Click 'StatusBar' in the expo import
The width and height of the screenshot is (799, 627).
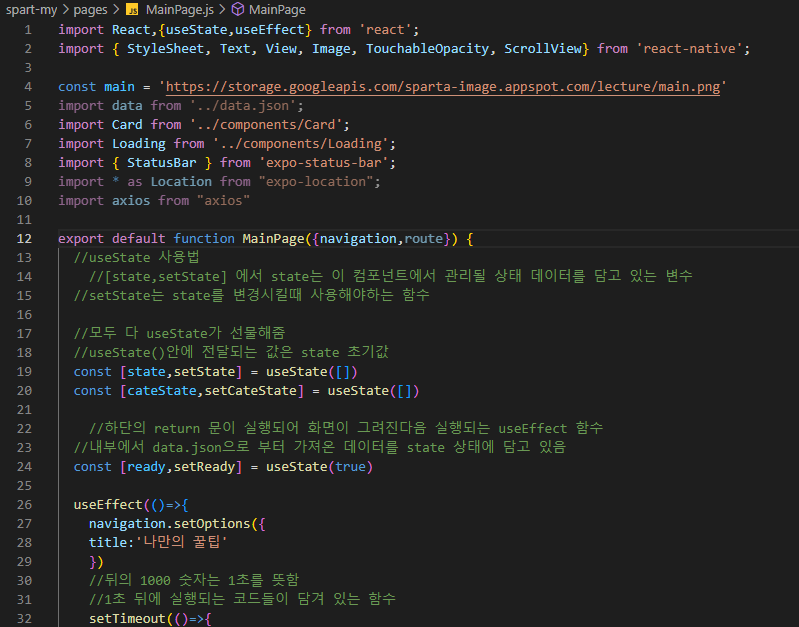[162, 163]
